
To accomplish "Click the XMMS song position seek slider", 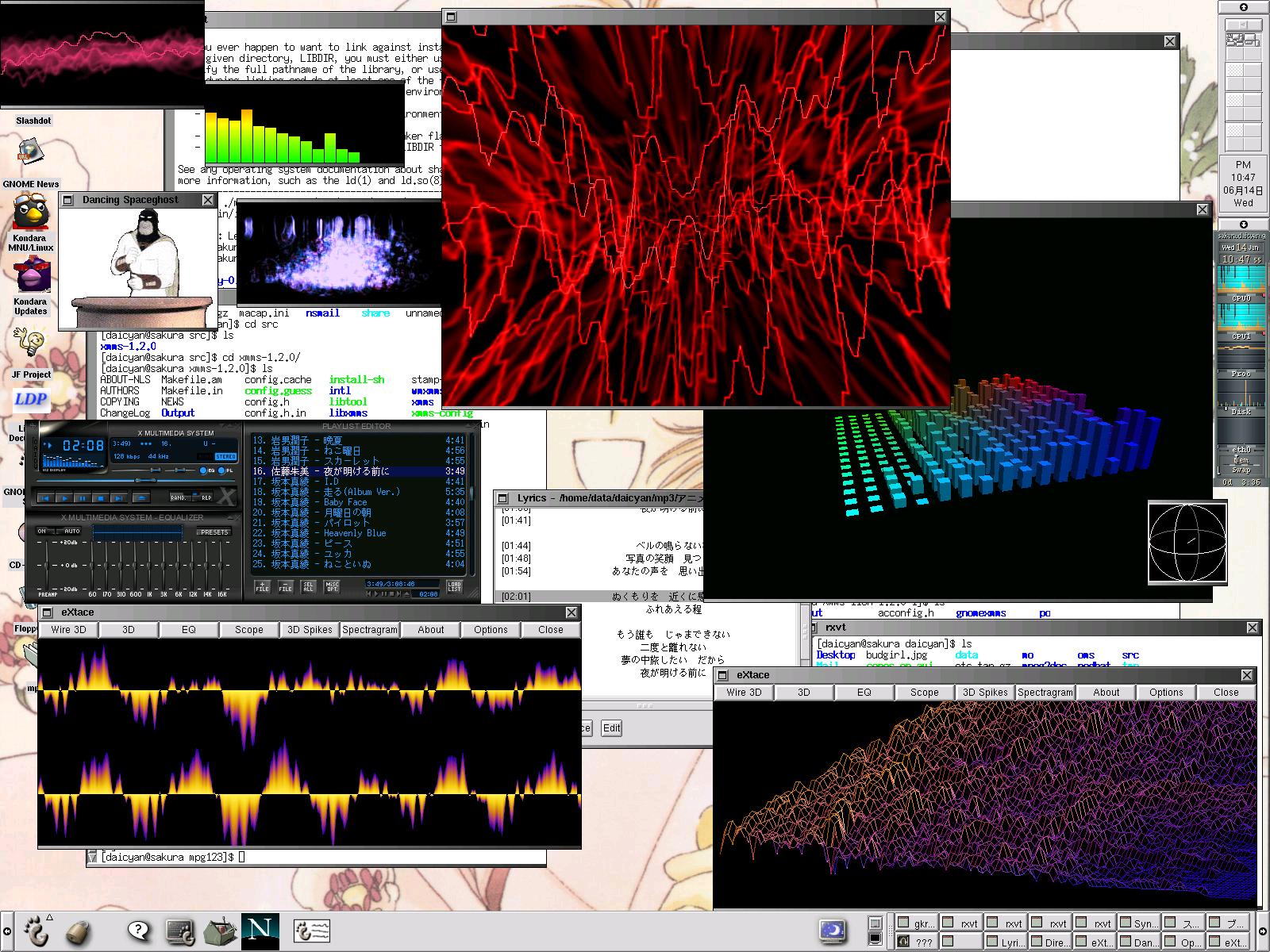I will pyautogui.click(x=136, y=481).
